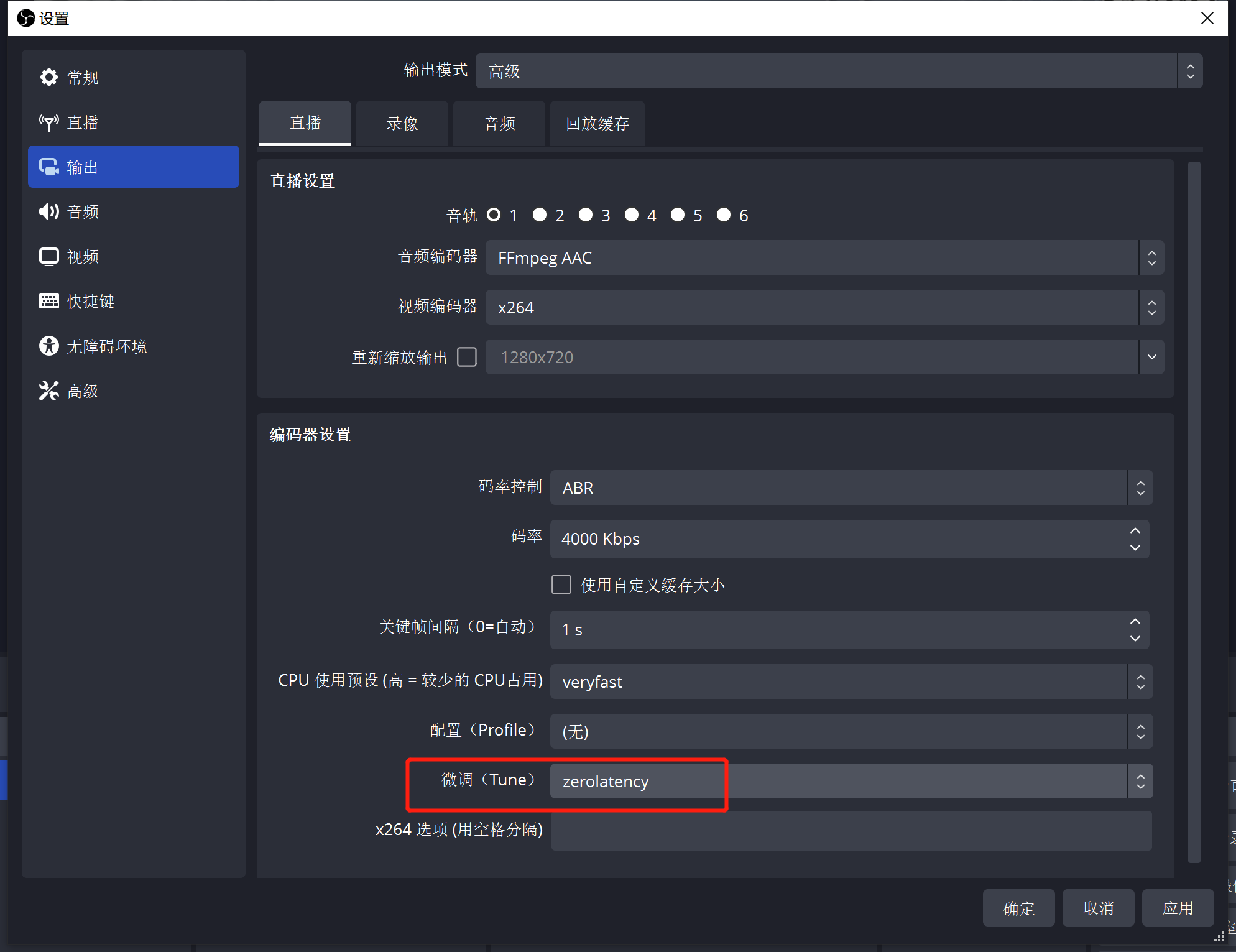Select audio track 3 radio button
The width and height of the screenshot is (1236, 952).
click(585, 215)
